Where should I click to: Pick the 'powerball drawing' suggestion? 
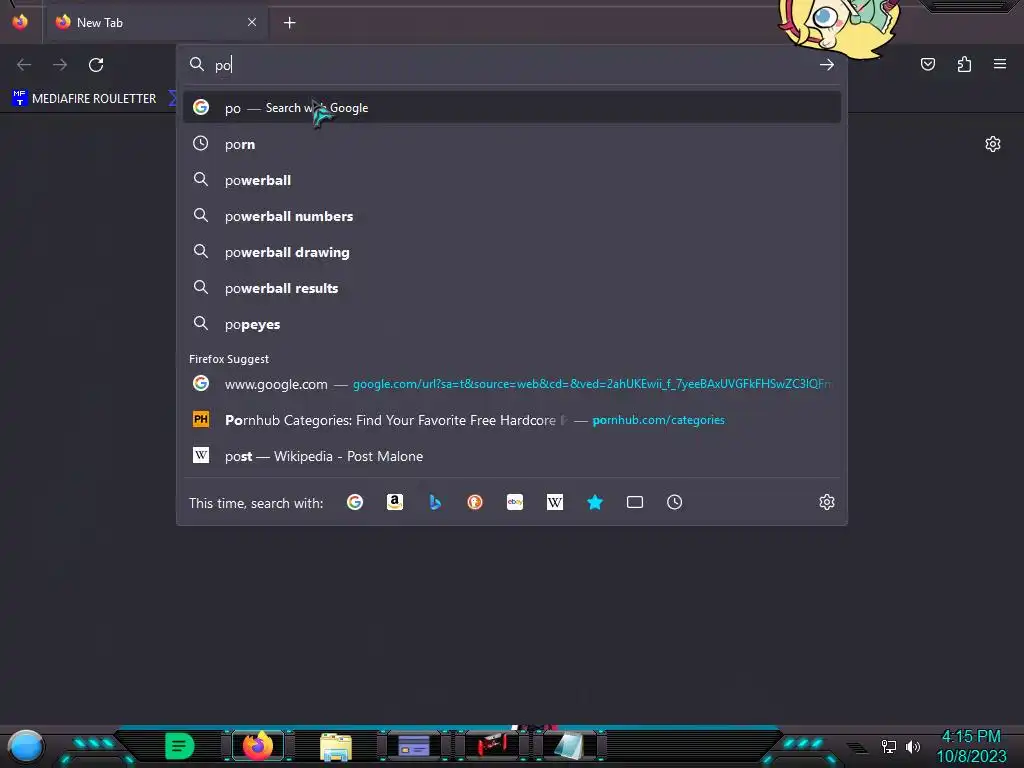[512, 252]
